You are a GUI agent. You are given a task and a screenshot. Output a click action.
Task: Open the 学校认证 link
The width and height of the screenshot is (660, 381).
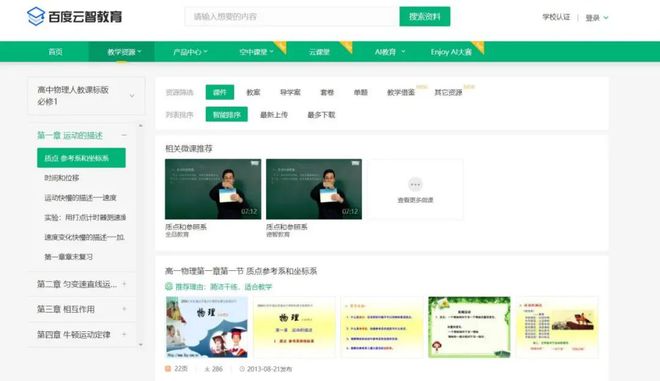point(556,17)
